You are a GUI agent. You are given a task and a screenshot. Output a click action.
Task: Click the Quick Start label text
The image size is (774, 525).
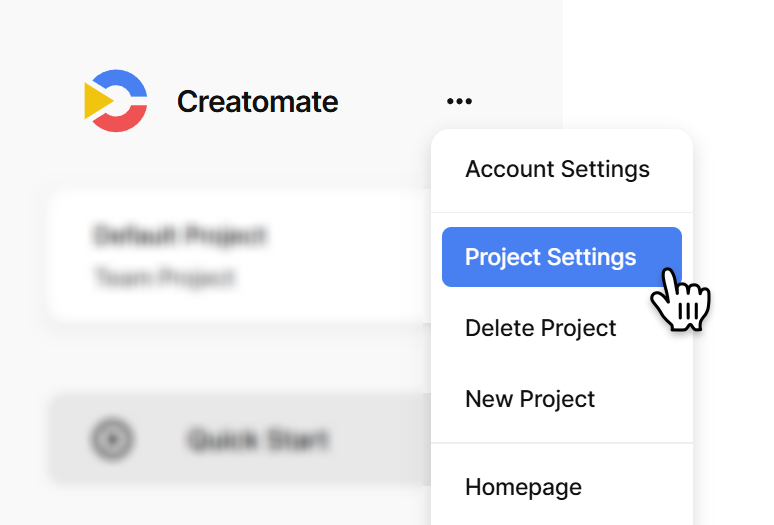(258, 439)
